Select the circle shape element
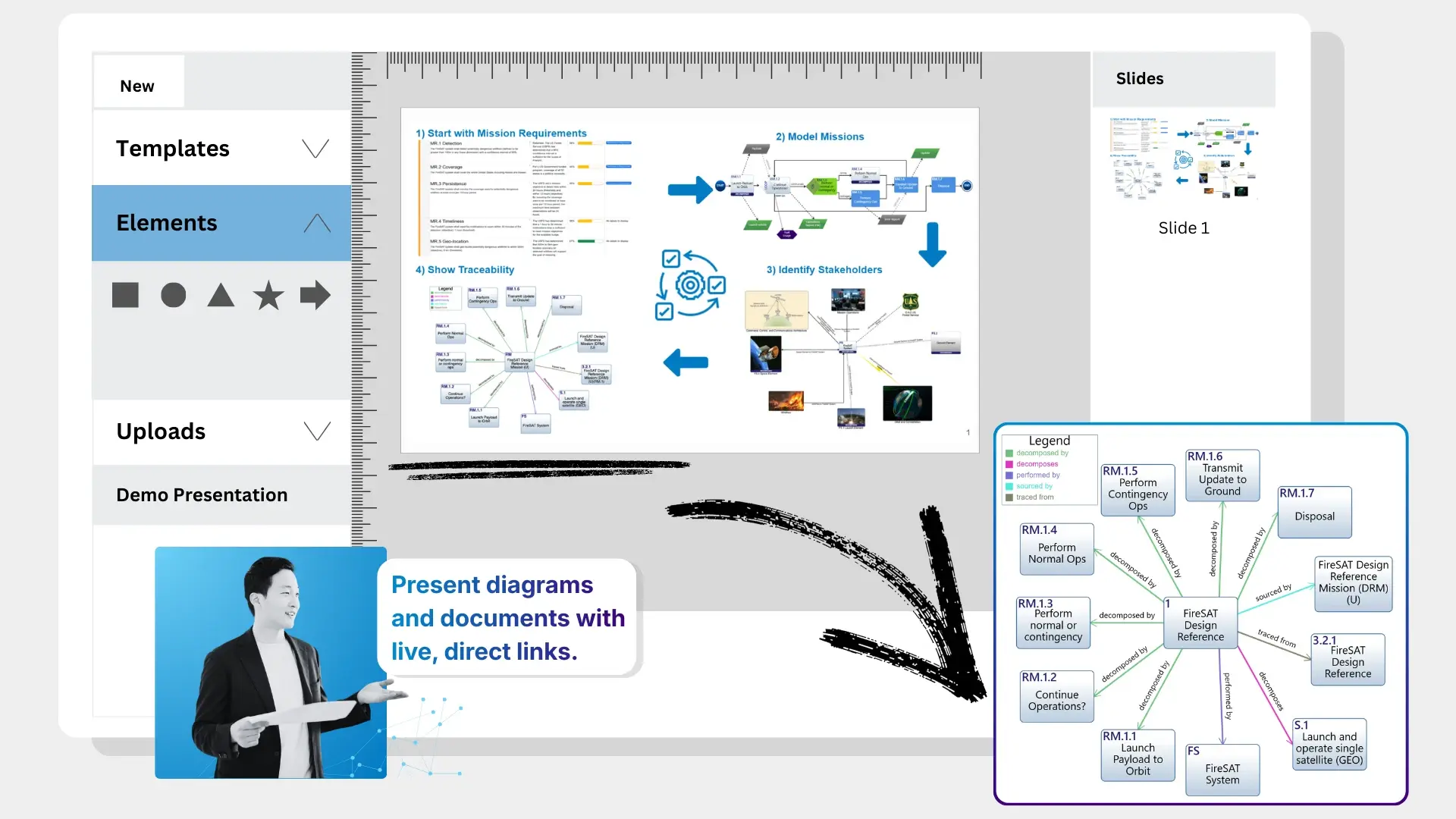Viewport: 1456px width, 819px height. tap(174, 295)
